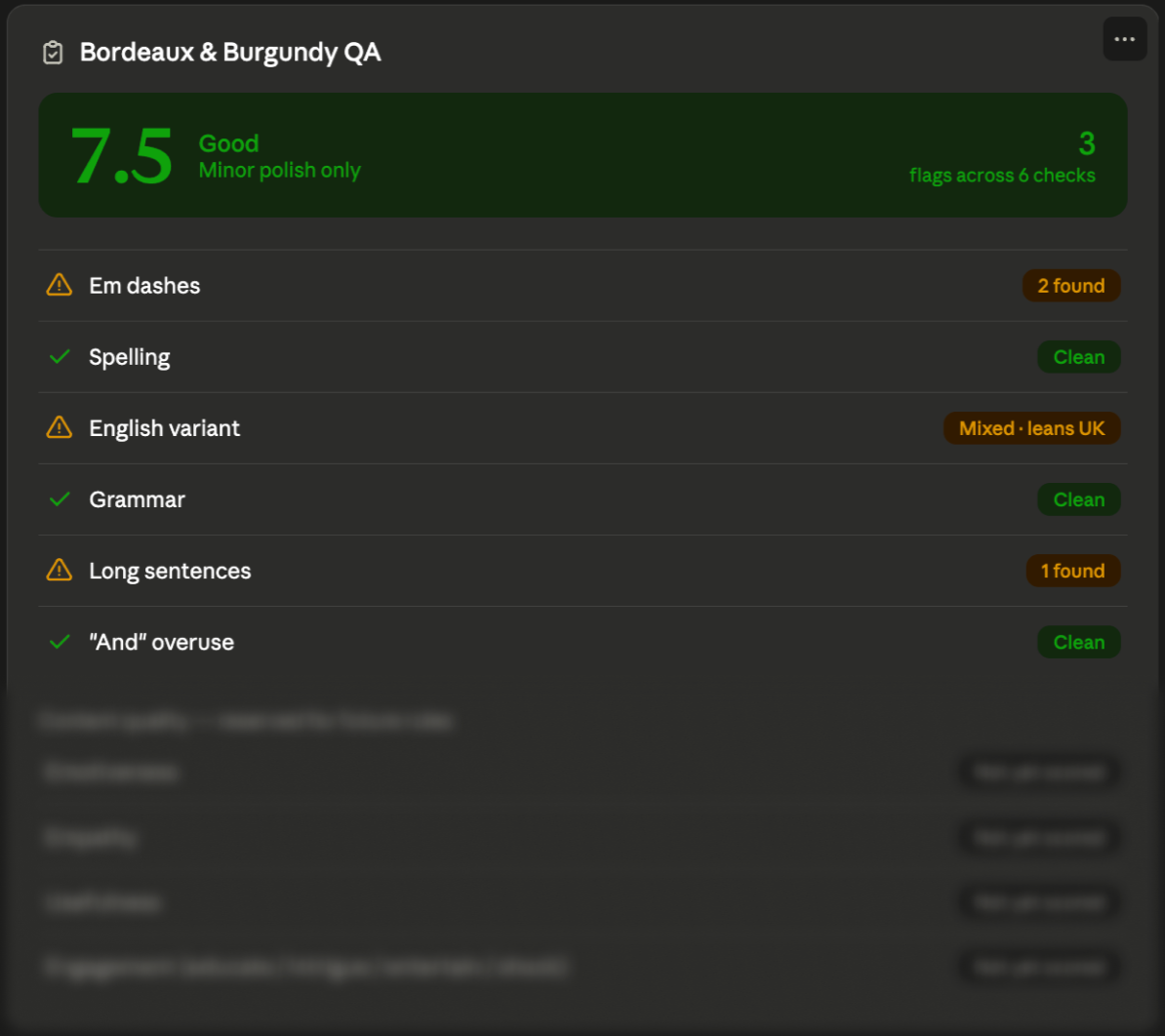This screenshot has width=1165, height=1036.
Task: Click the Em dashes warning icon
Action: [x=60, y=285]
